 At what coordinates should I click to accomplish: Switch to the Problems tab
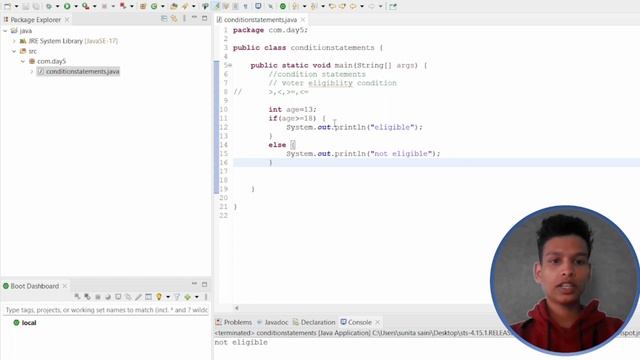(x=234, y=322)
